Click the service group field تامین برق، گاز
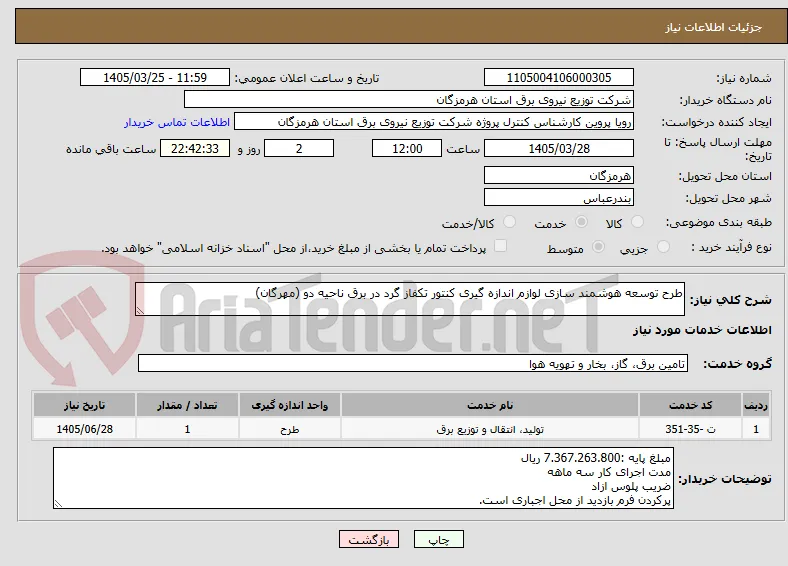788x566 pixels. click(413, 363)
